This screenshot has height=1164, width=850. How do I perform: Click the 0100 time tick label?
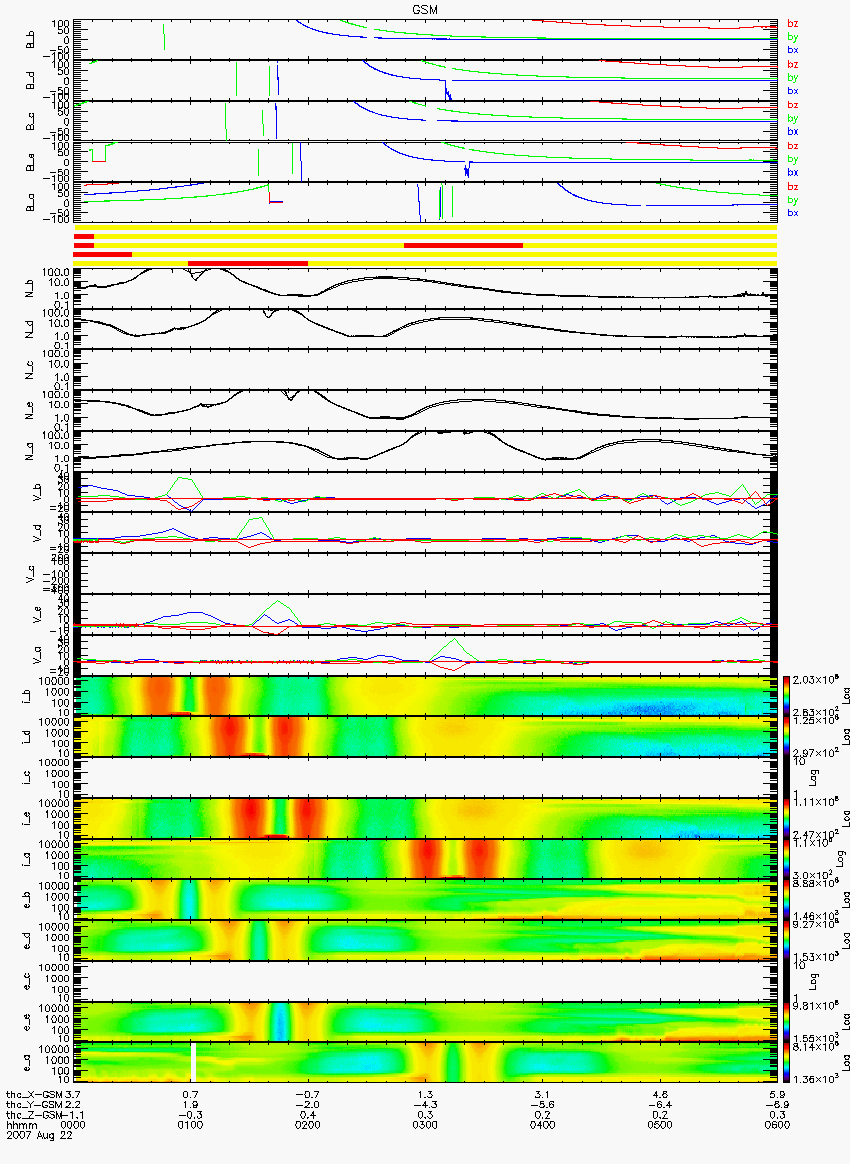(191, 1124)
